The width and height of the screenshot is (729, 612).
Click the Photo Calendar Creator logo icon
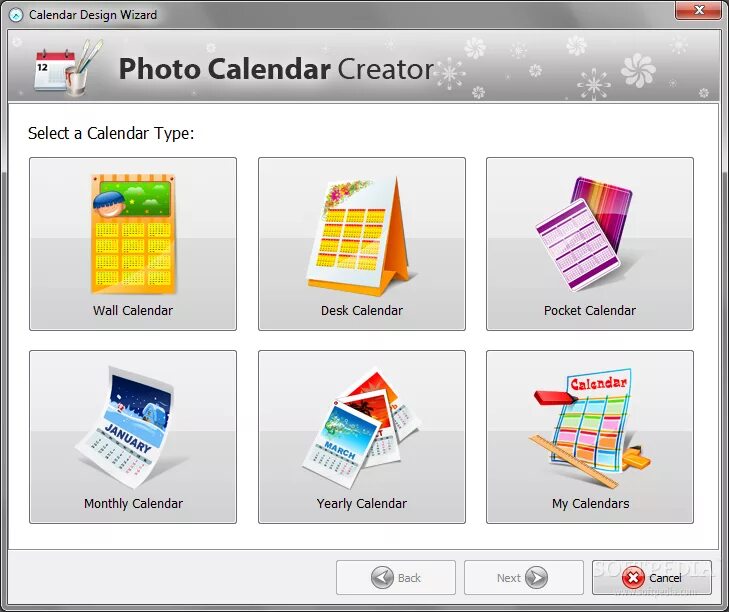tap(68, 67)
